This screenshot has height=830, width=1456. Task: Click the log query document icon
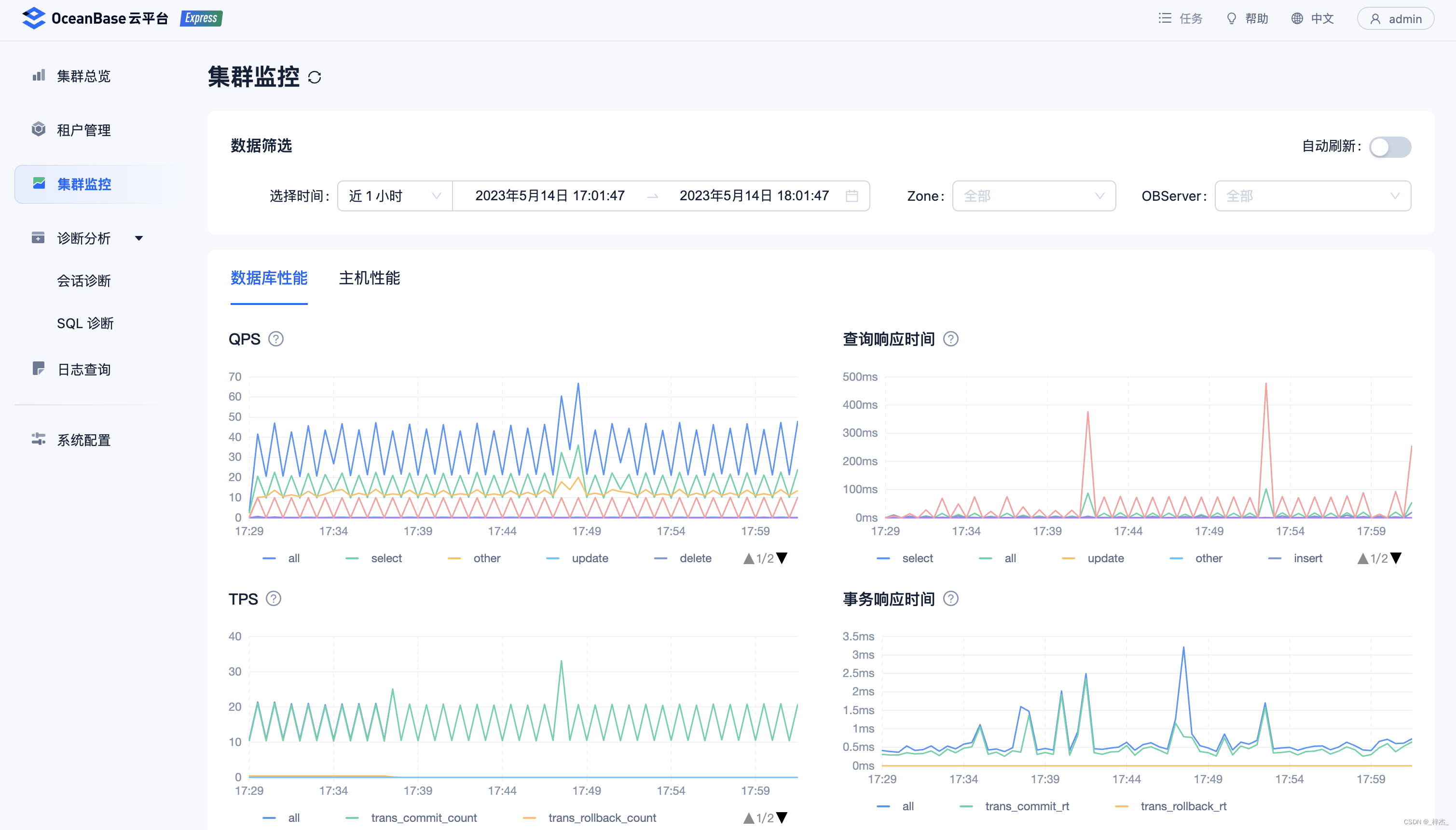pos(38,368)
